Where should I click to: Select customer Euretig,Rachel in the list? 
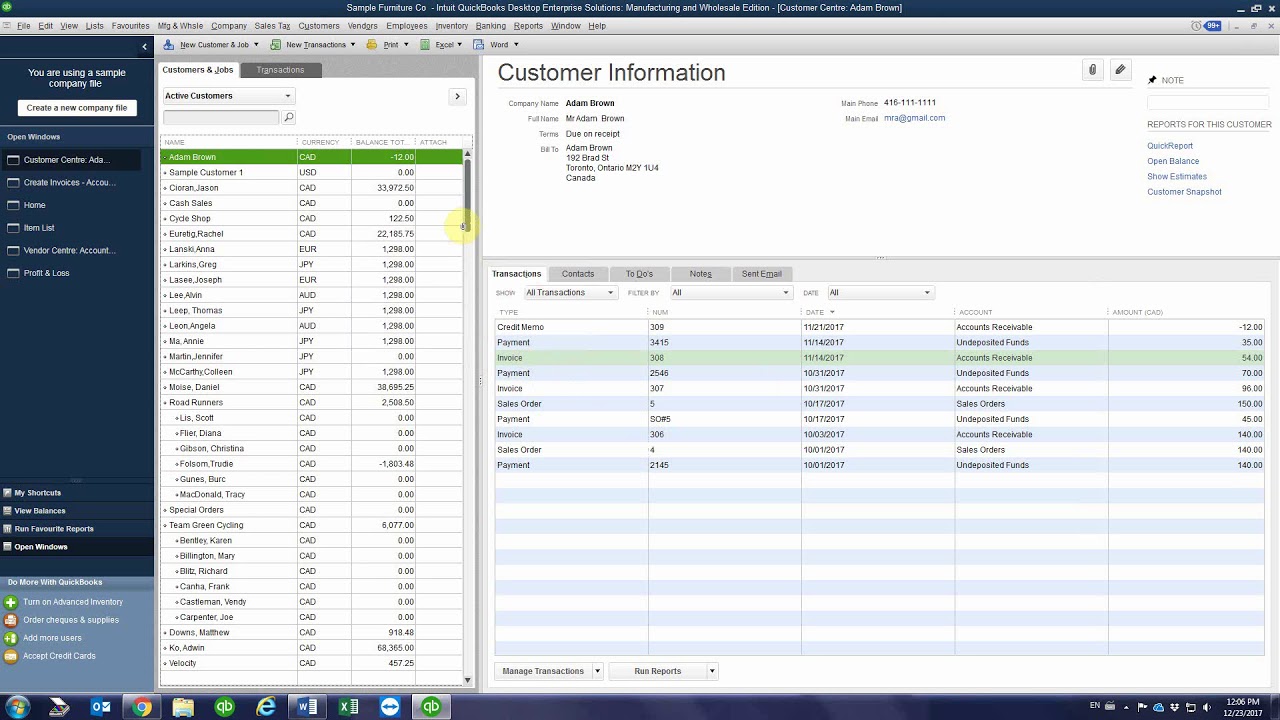click(311, 234)
